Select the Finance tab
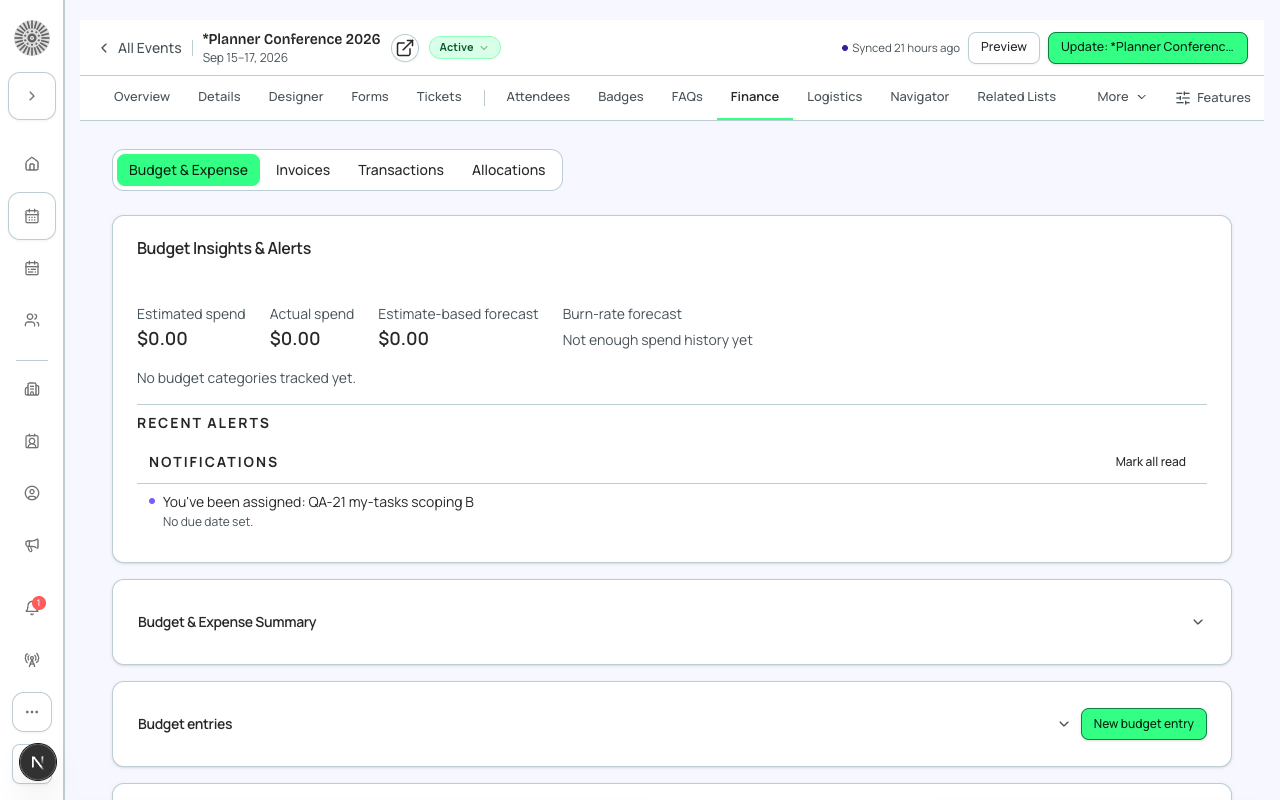Screen dimensions: 1280x800 [755, 97]
